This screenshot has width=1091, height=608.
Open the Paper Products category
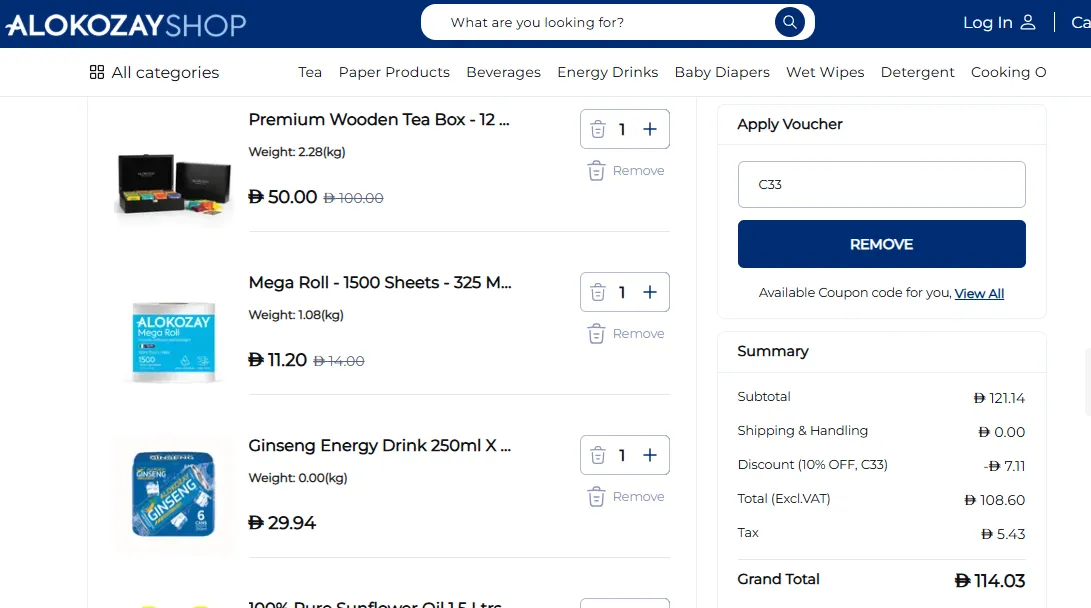[394, 72]
